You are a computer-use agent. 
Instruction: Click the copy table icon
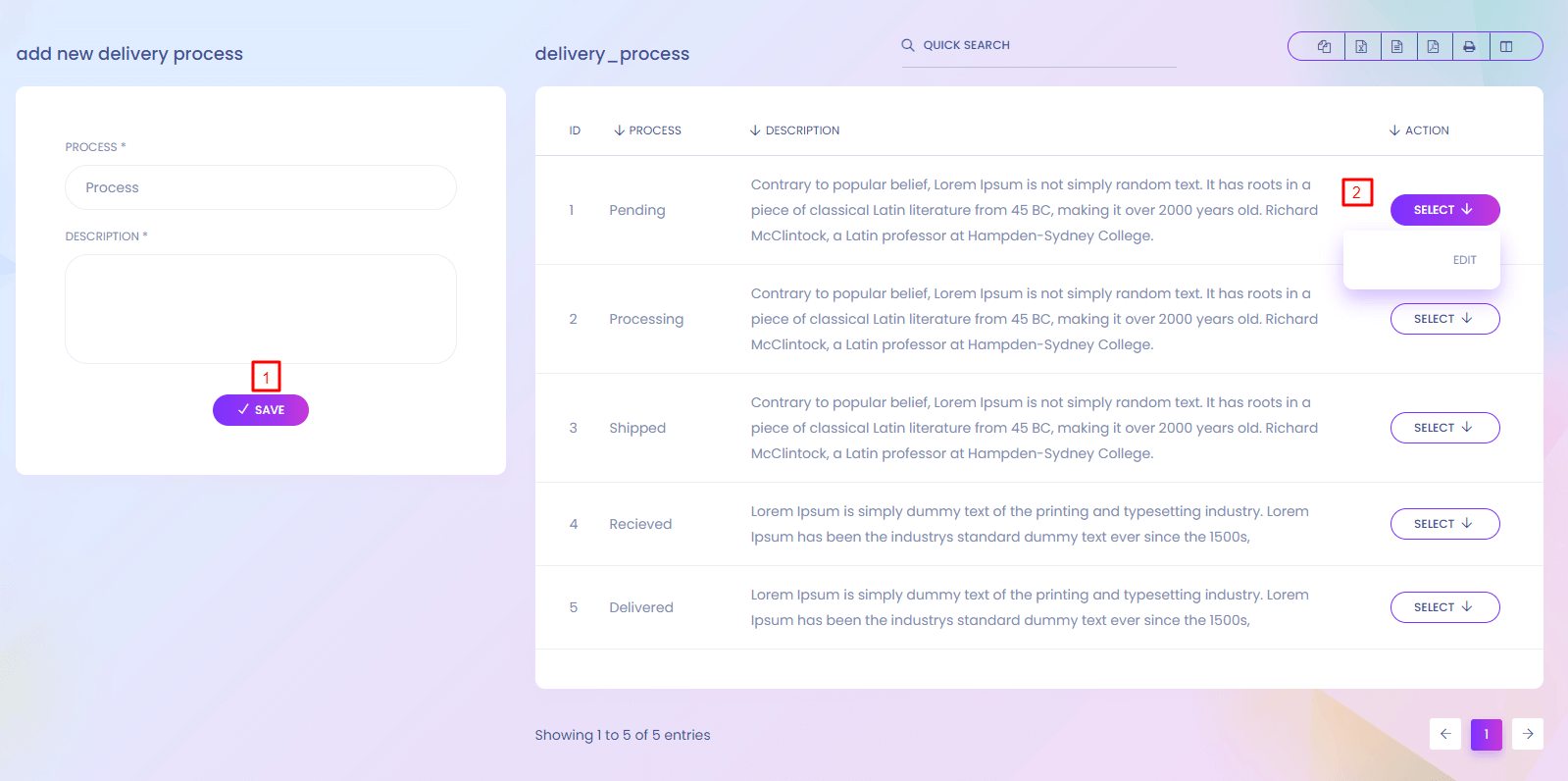click(x=1324, y=46)
